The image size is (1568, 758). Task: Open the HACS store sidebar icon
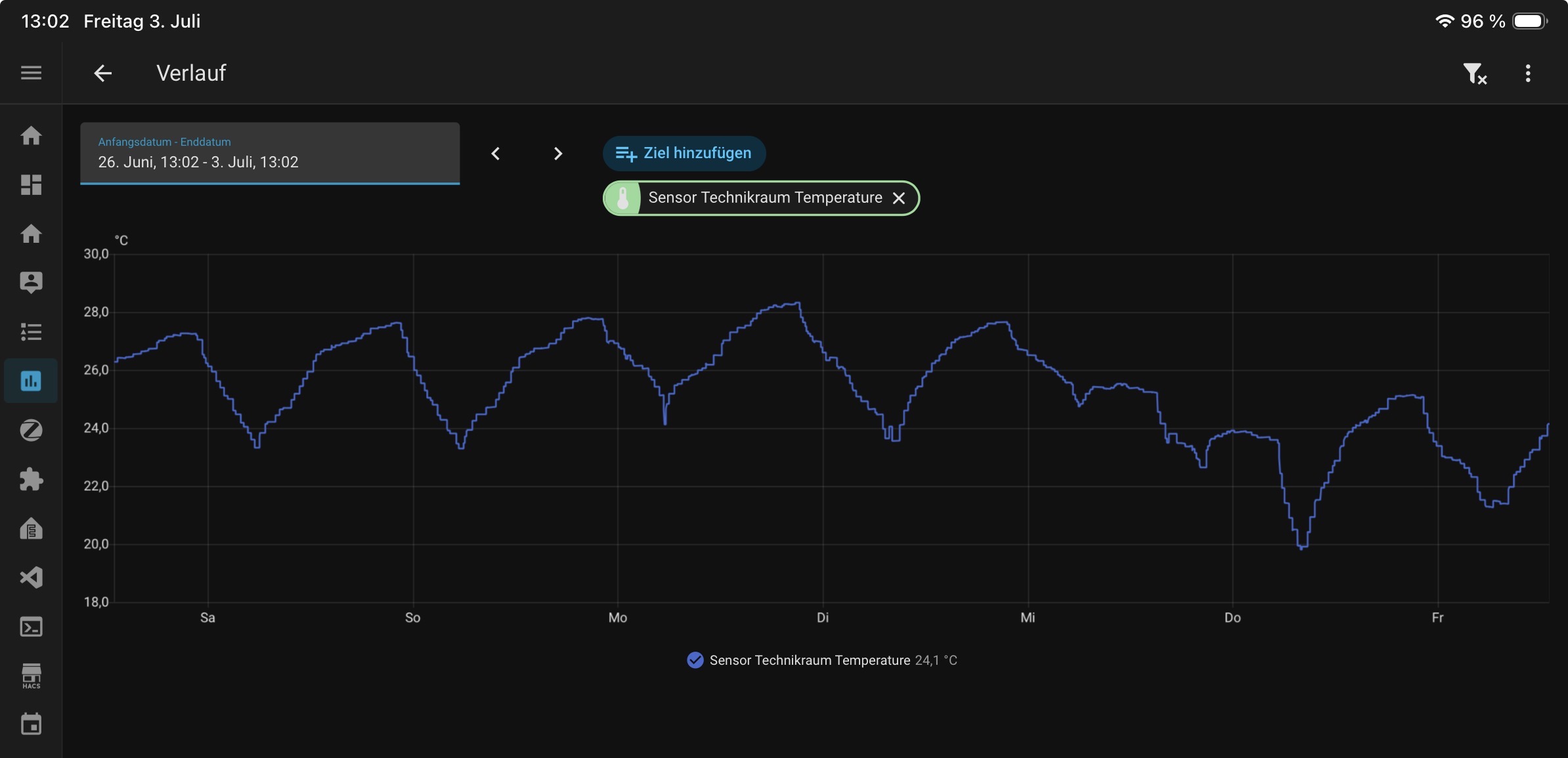coord(31,676)
